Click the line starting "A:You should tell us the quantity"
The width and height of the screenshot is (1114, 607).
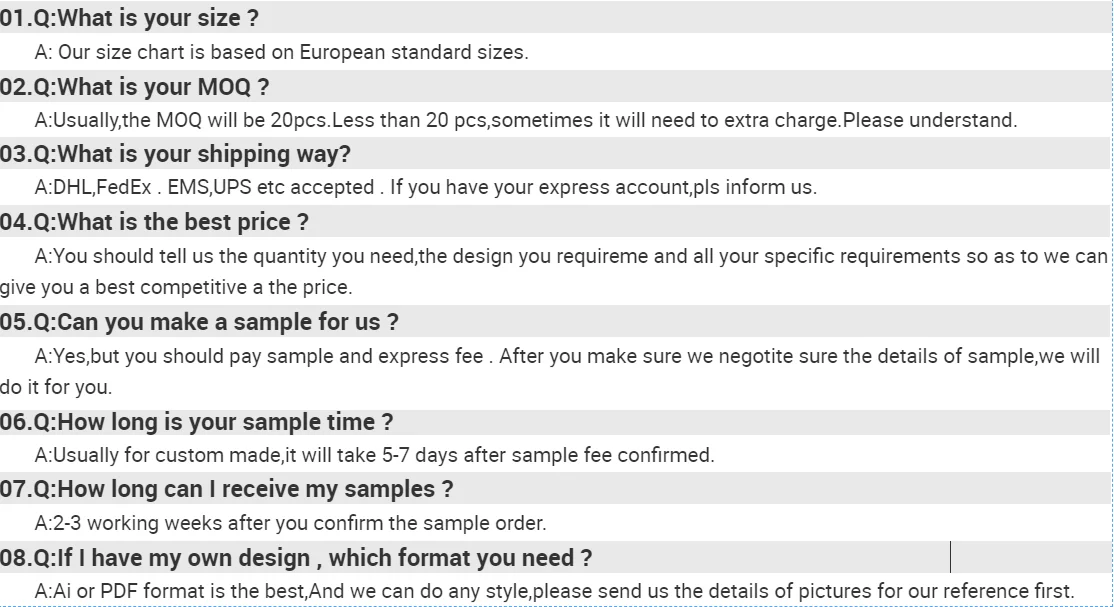coord(570,256)
